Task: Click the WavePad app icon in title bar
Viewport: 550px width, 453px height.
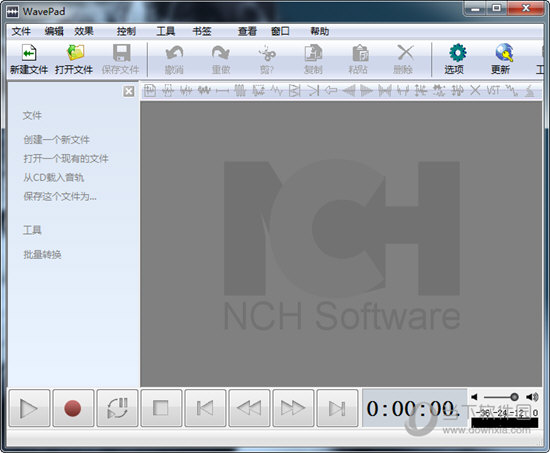Action: (x=12, y=12)
